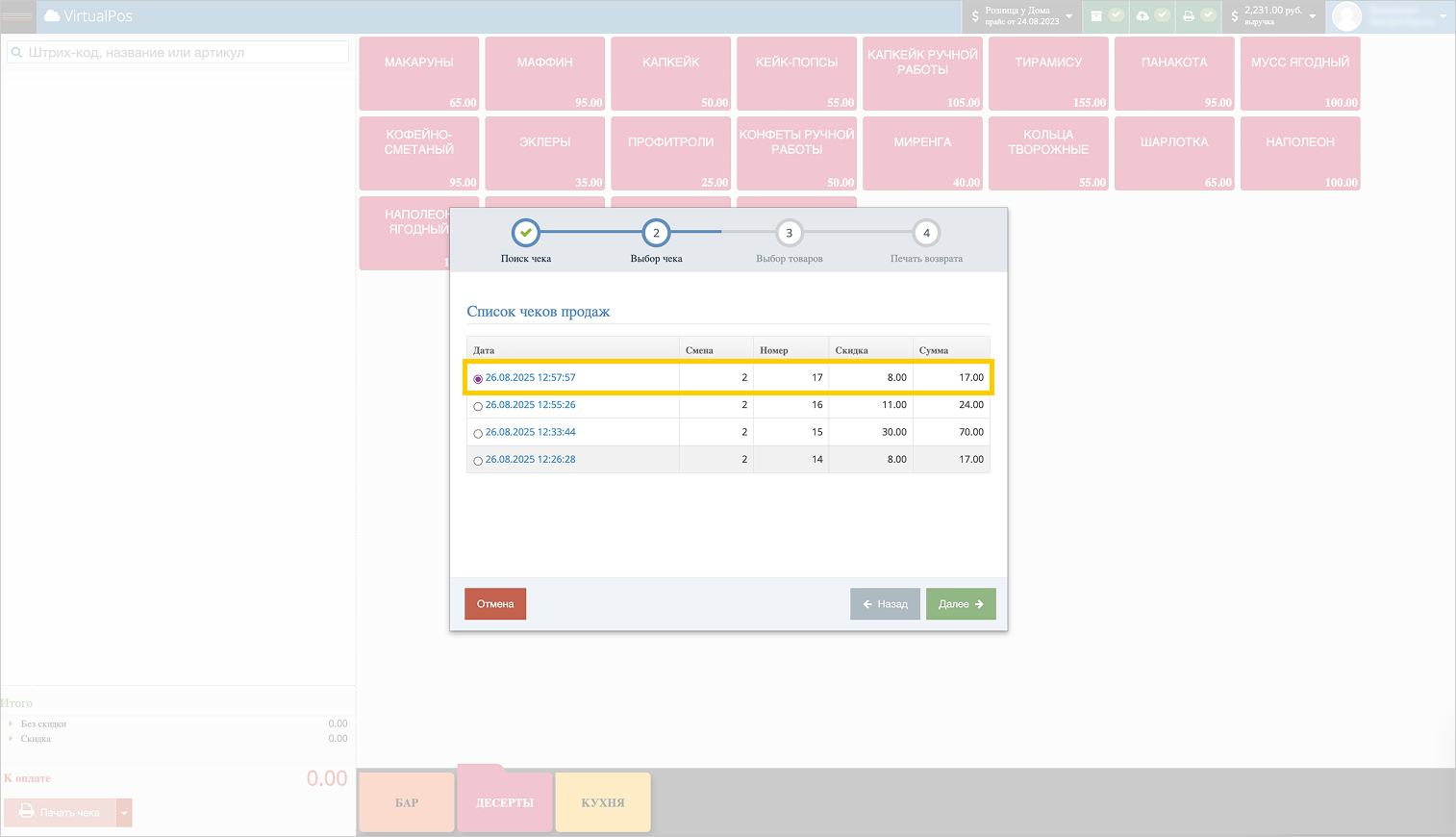Click the archive box status icon
Viewport: 1456px width, 837px height.
(1096, 16)
